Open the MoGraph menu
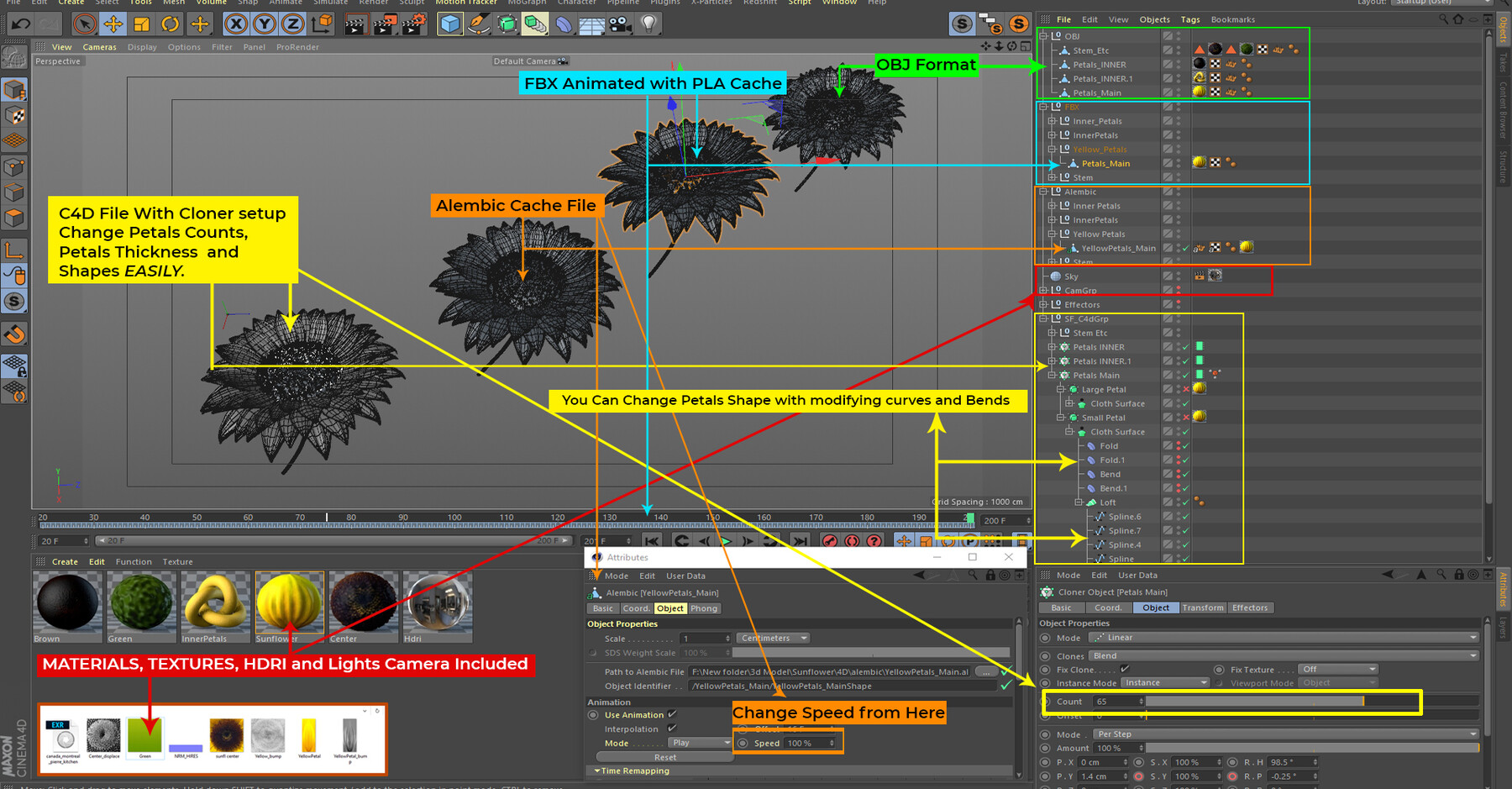The height and width of the screenshot is (789, 1512). (x=527, y=3)
